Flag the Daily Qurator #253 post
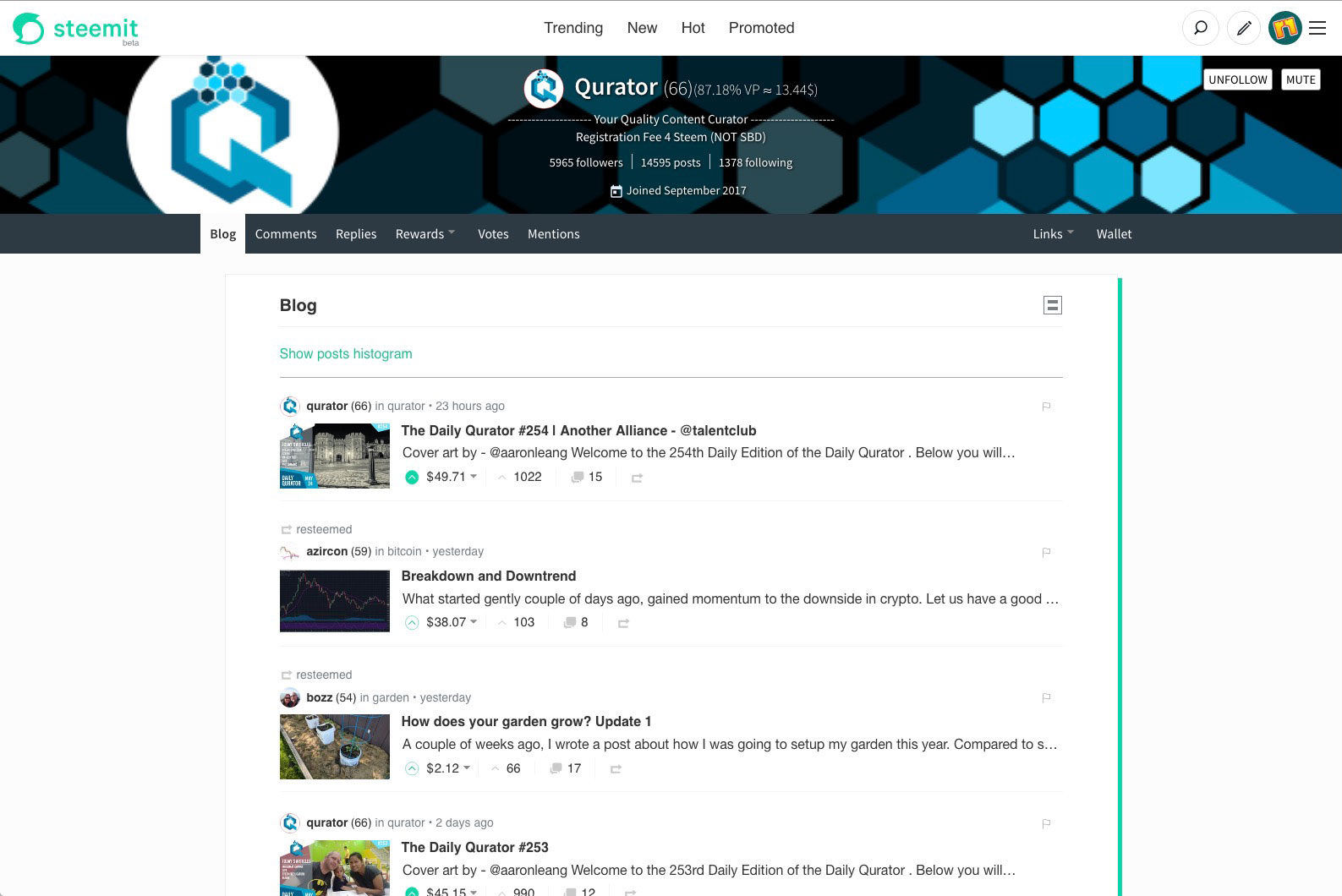Viewport: 1342px width, 896px height. [x=1046, y=823]
